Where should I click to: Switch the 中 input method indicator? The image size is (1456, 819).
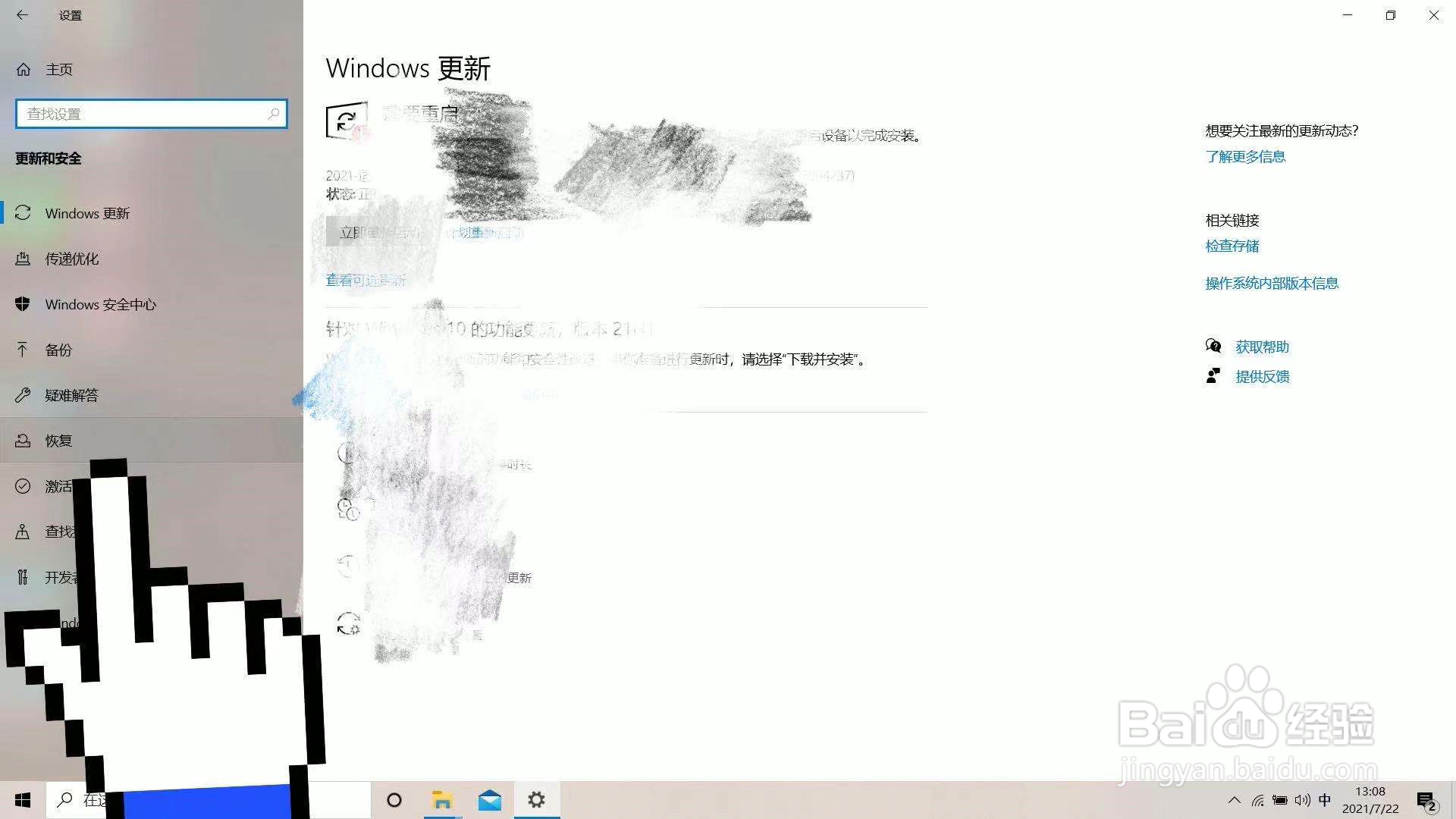point(1325,800)
